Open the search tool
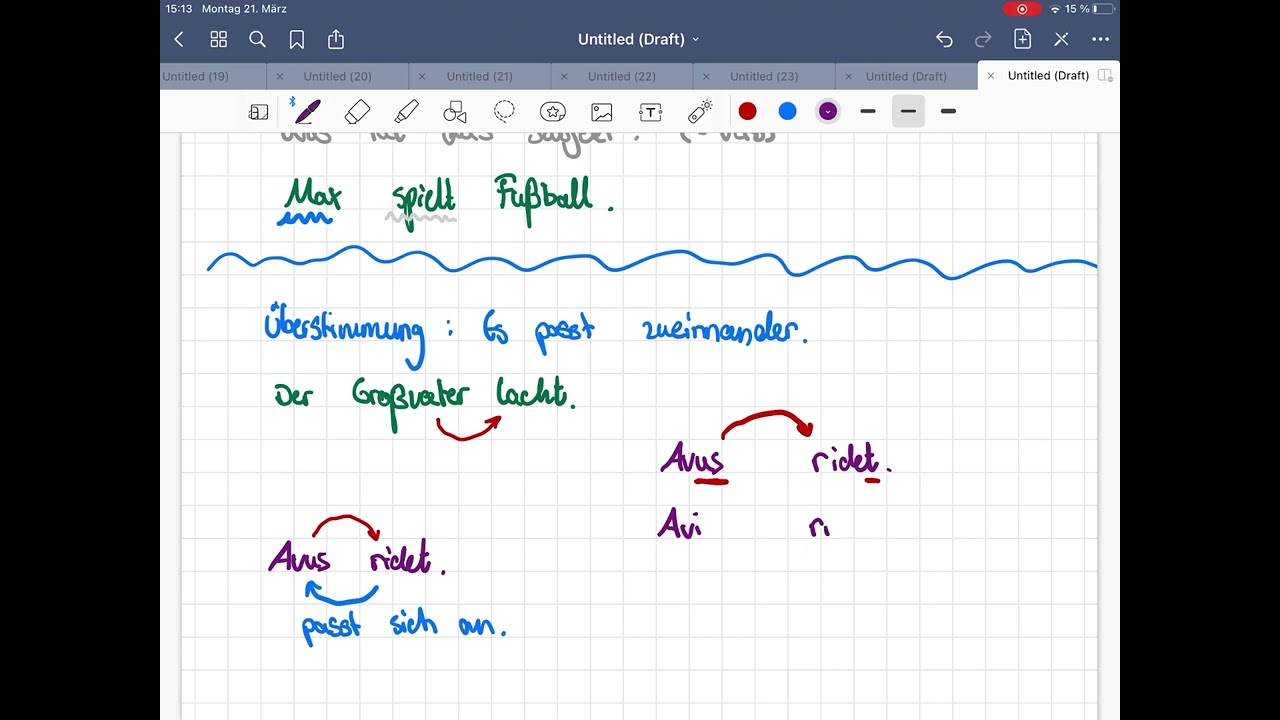The height and width of the screenshot is (720, 1280). (257, 39)
